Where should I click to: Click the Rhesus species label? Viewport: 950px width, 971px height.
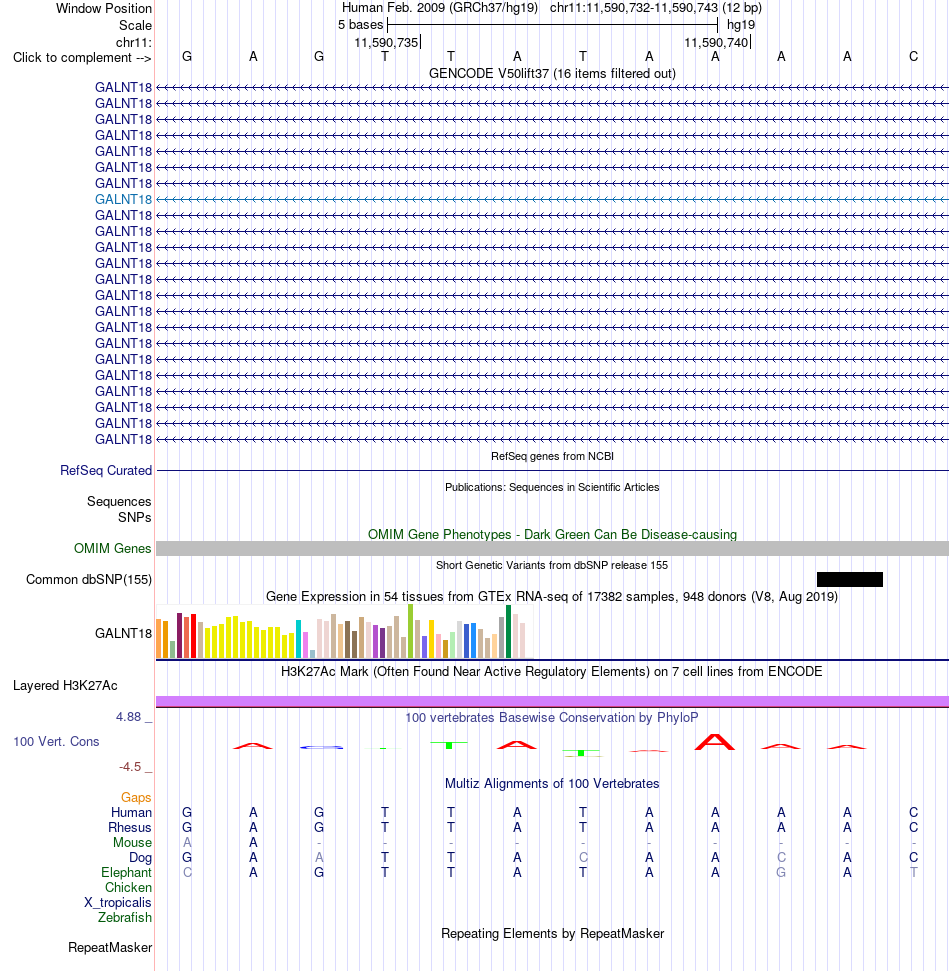(x=129, y=827)
